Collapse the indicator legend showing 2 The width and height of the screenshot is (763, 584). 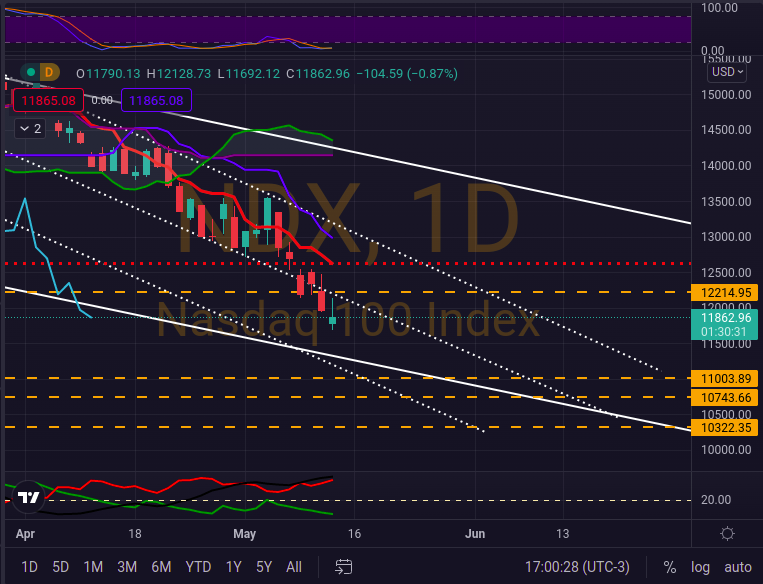point(30,129)
